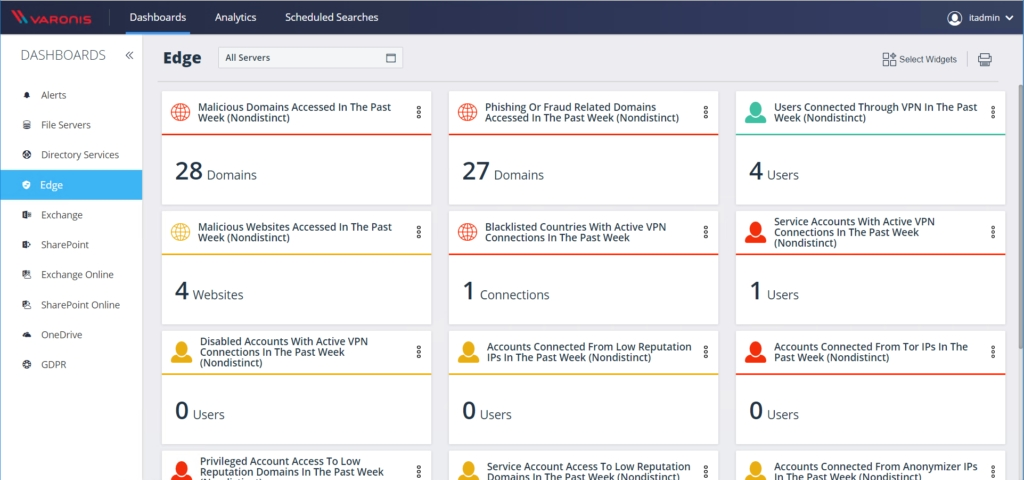Open three-dot menu on Blacklisted Countries widget

click(705, 232)
